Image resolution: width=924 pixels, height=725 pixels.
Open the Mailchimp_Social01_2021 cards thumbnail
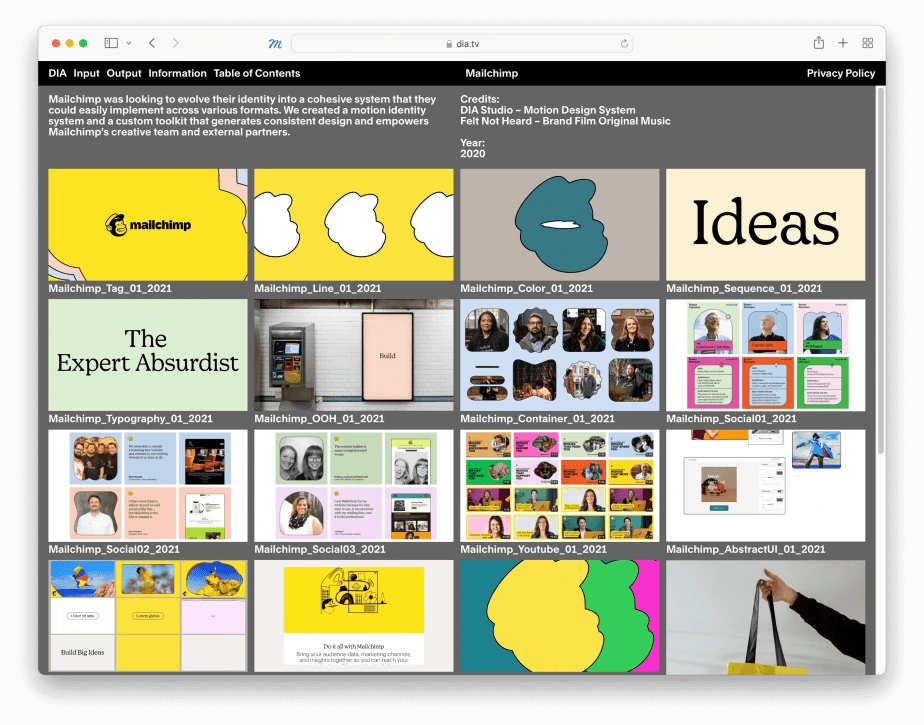click(765, 355)
